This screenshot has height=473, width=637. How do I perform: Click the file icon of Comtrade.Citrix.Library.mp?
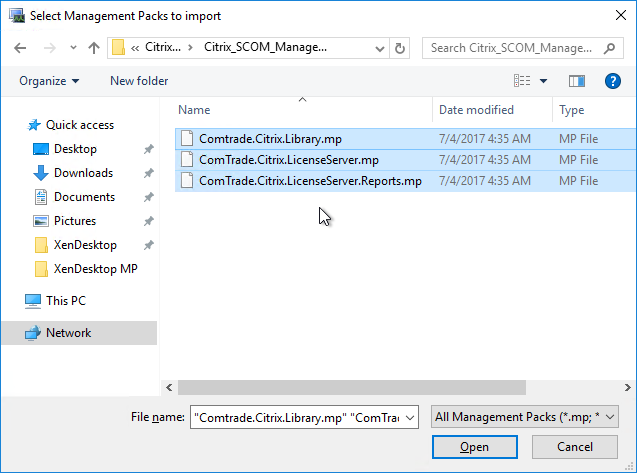point(187,139)
